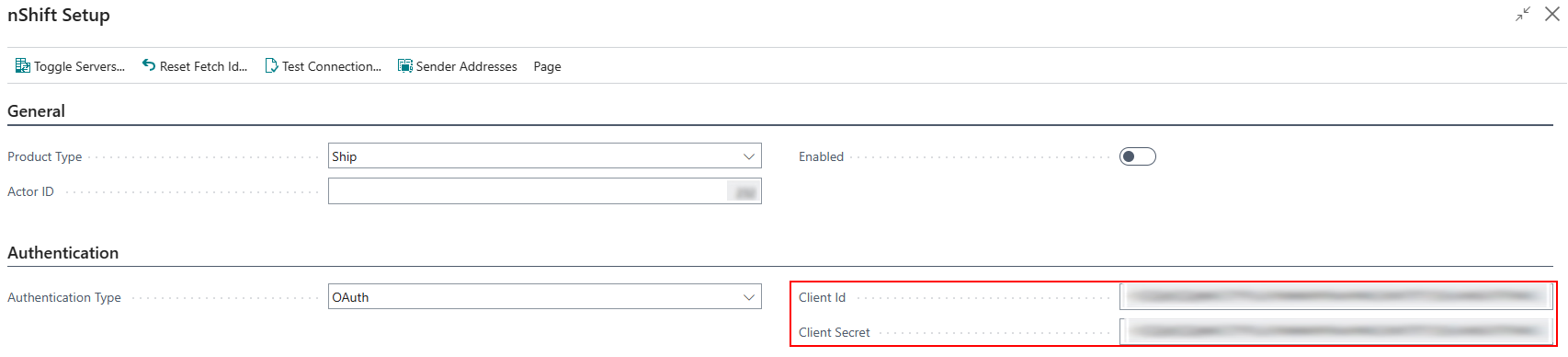The image size is (1568, 357).
Task: Expand the Authentication Type dropdown showing OAuth
Action: 545,297
